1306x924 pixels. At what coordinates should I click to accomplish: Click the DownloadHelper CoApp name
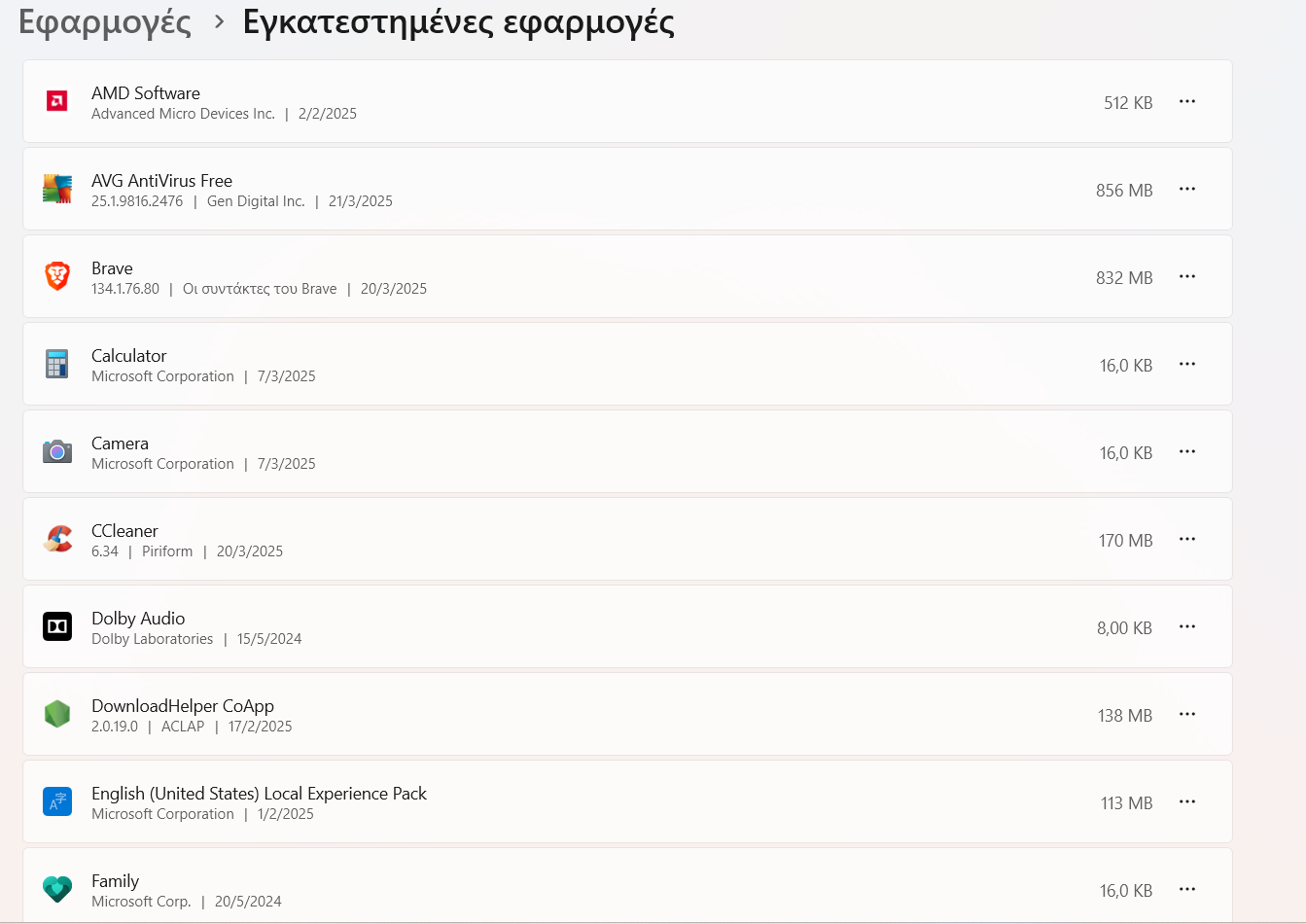tap(183, 706)
